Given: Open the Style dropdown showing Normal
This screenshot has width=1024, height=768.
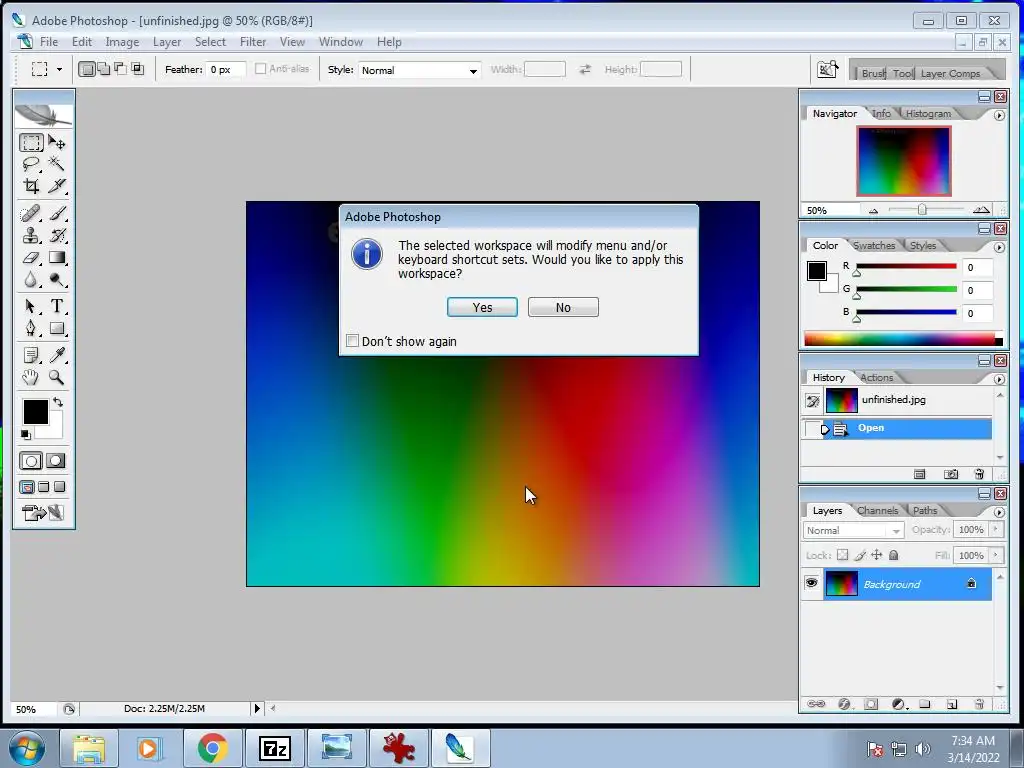Looking at the screenshot, I should click(x=419, y=70).
